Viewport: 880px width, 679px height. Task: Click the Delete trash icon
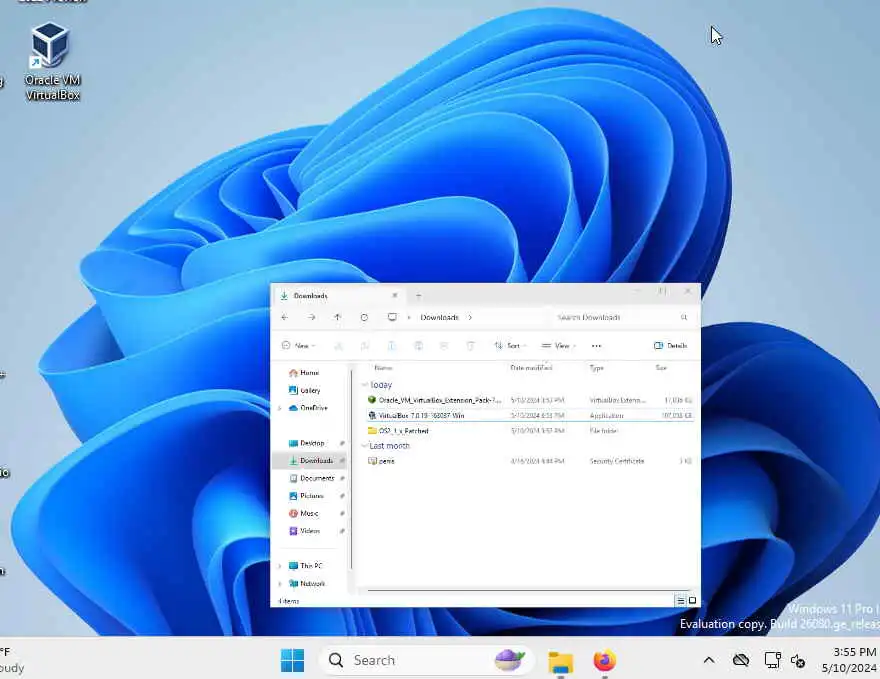[470, 346]
